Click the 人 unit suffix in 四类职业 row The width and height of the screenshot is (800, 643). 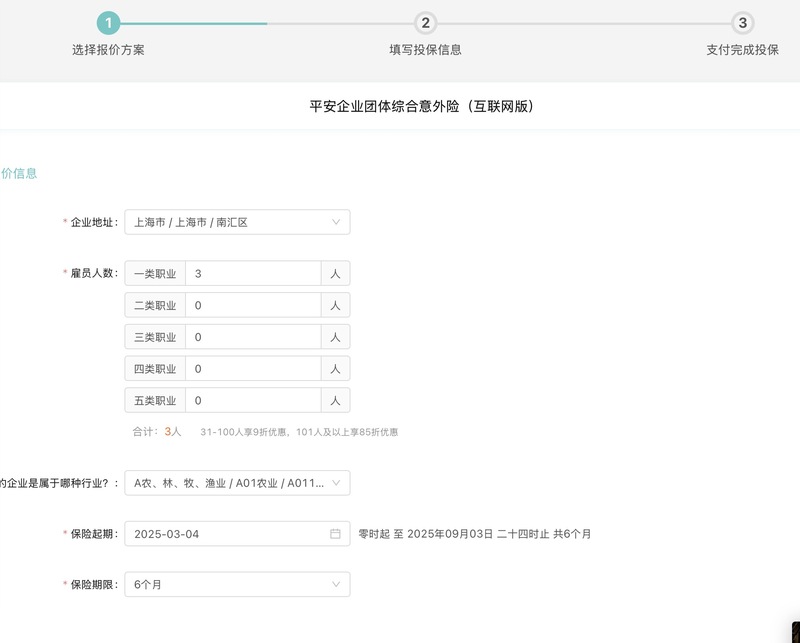(x=335, y=368)
